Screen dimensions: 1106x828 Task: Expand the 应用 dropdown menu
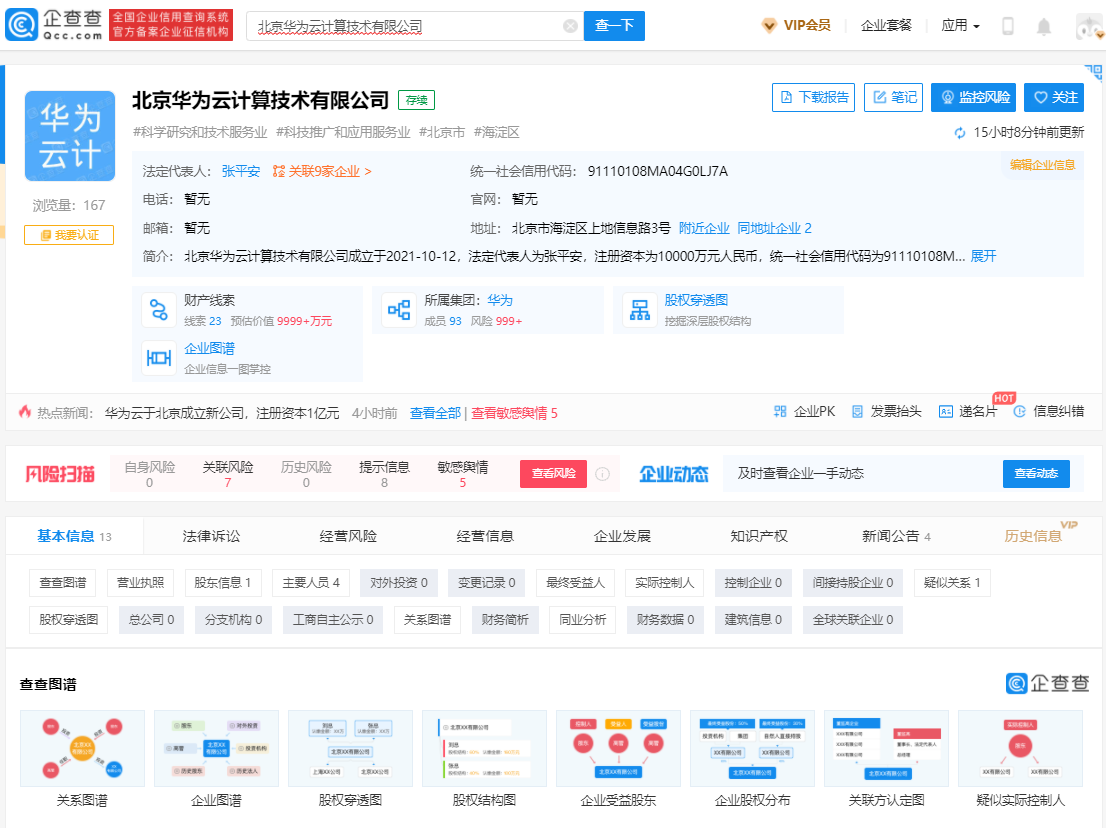click(960, 26)
